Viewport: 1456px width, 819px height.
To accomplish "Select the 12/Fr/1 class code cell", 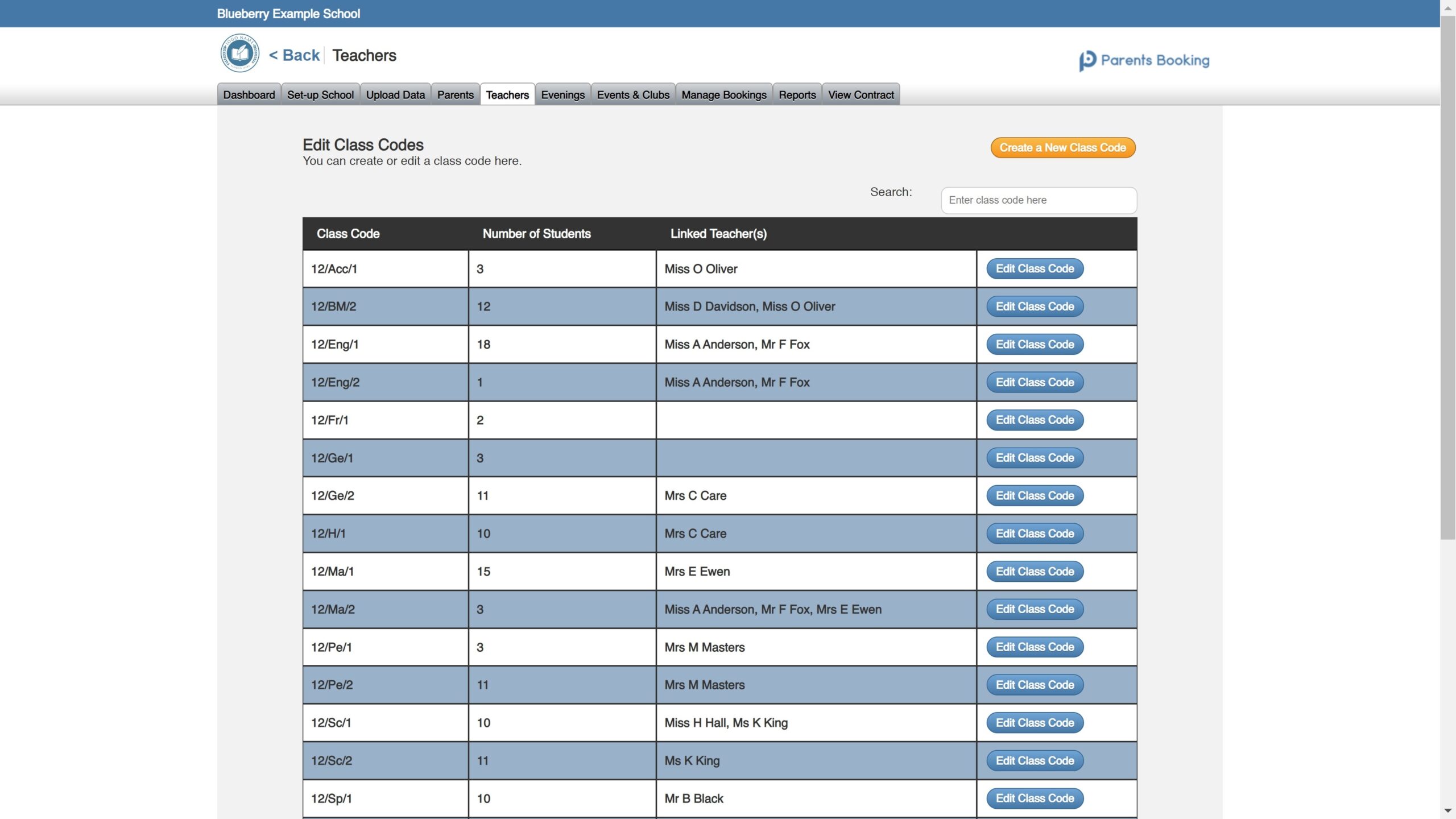I will [x=386, y=420].
